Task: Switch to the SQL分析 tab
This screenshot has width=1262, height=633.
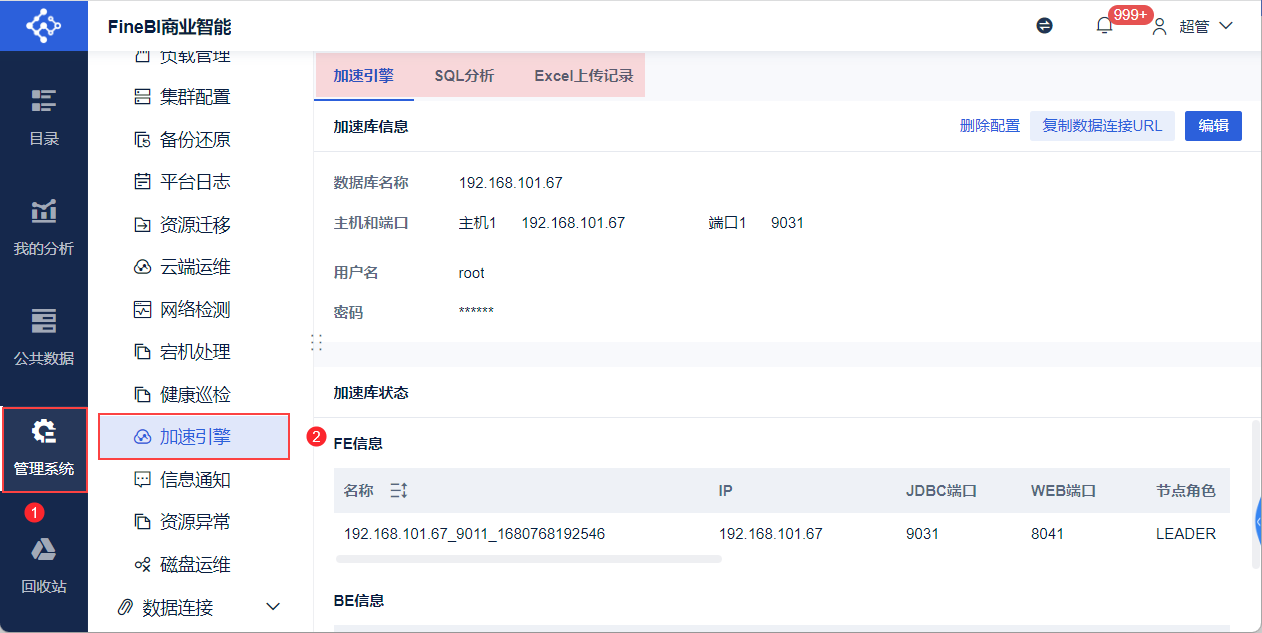Action: point(464,76)
